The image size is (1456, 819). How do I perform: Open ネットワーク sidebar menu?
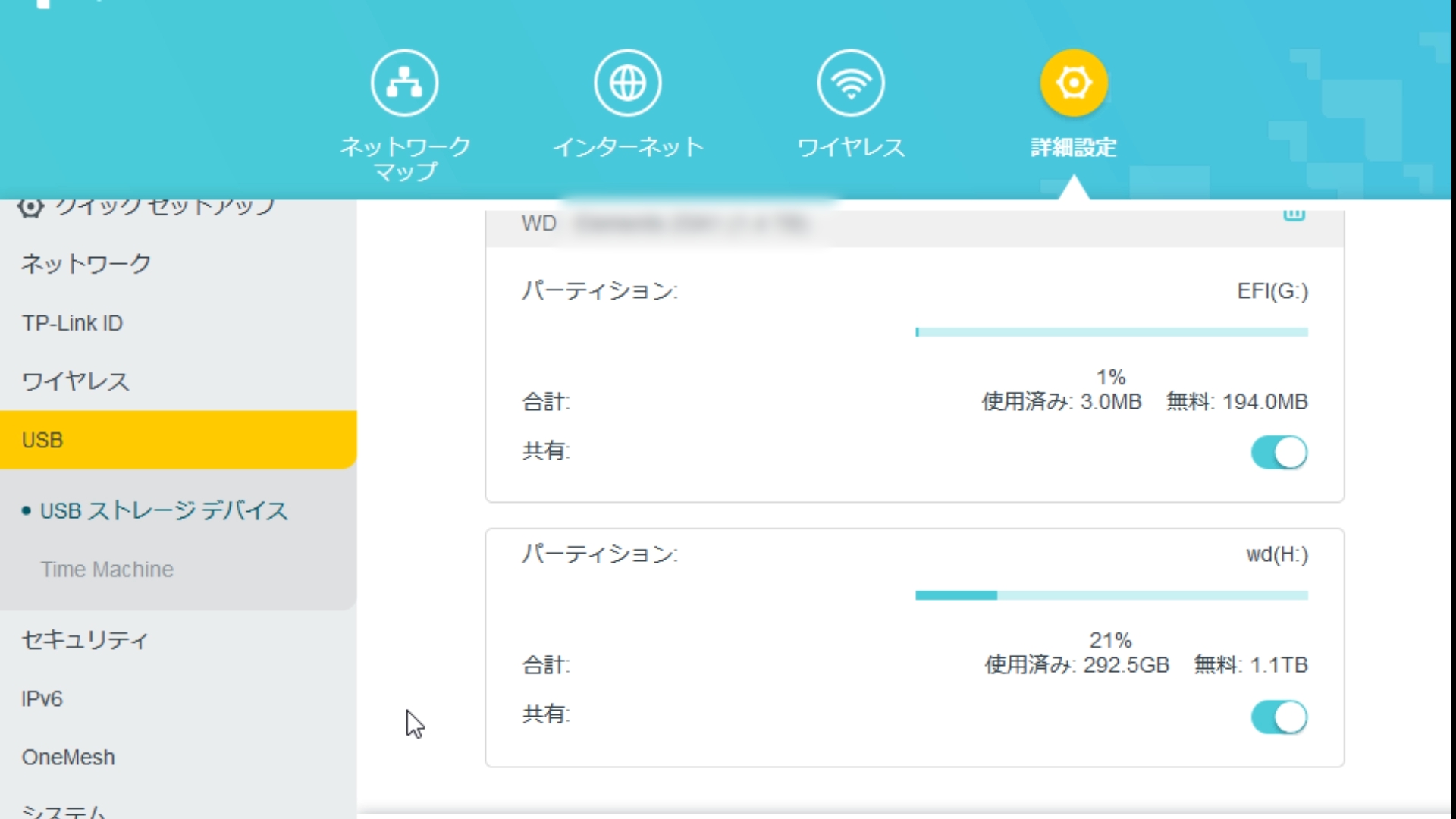coord(86,264)
